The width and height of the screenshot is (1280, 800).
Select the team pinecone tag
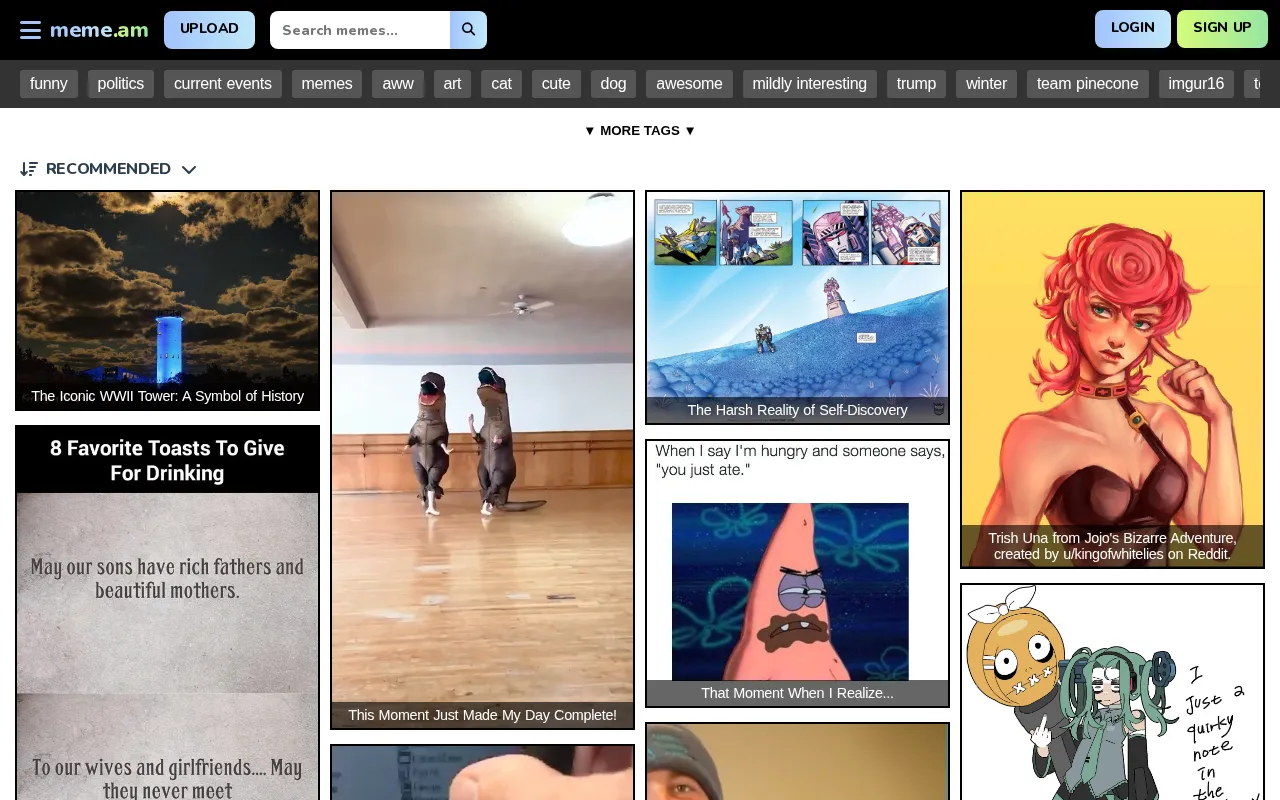click(1088, 84)
